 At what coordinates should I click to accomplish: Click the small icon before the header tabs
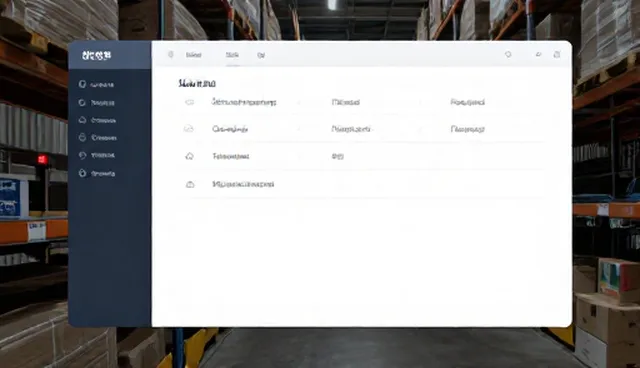click(171, 55)
